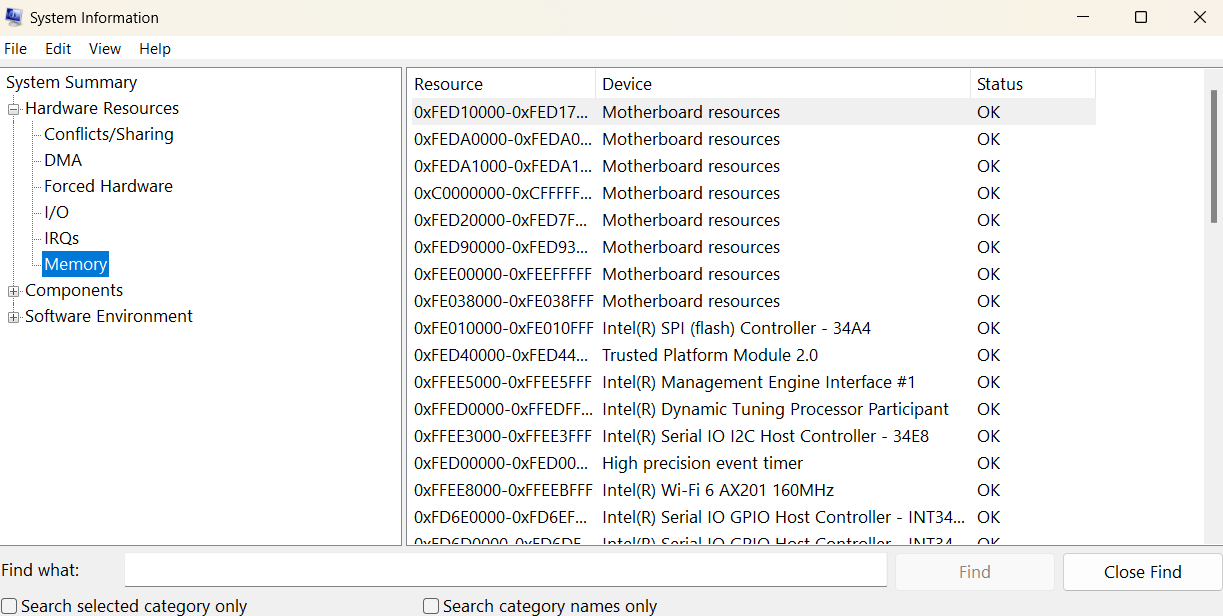Collapse the Hardware Resources tree node
1223x616 pixels.
14,109
